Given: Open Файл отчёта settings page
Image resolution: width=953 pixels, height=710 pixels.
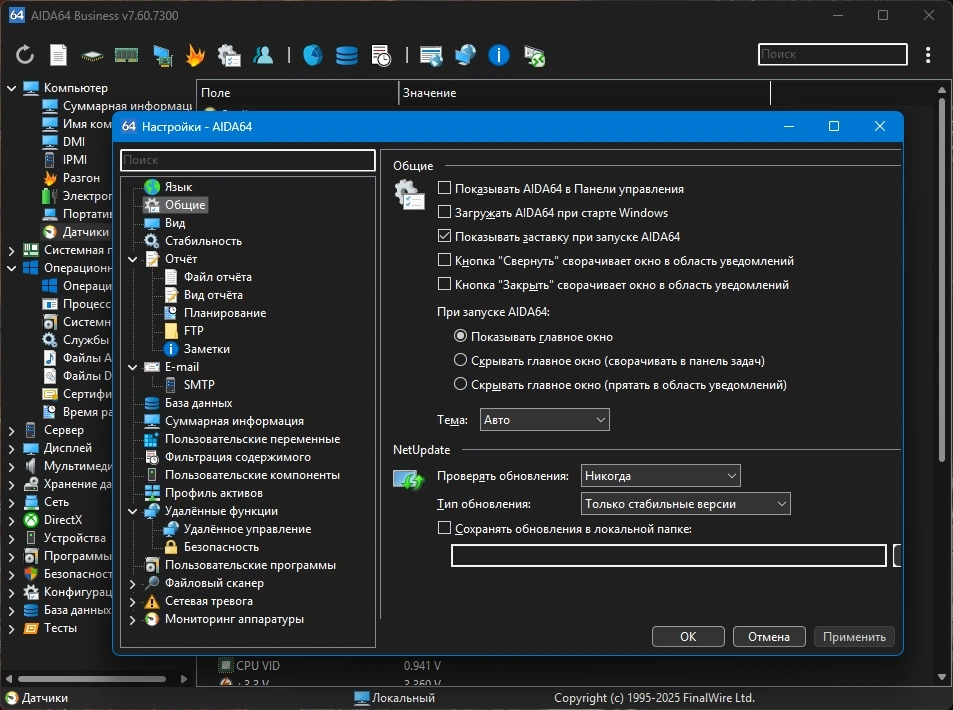Looking at the screenshot, I should click(218, 277).
